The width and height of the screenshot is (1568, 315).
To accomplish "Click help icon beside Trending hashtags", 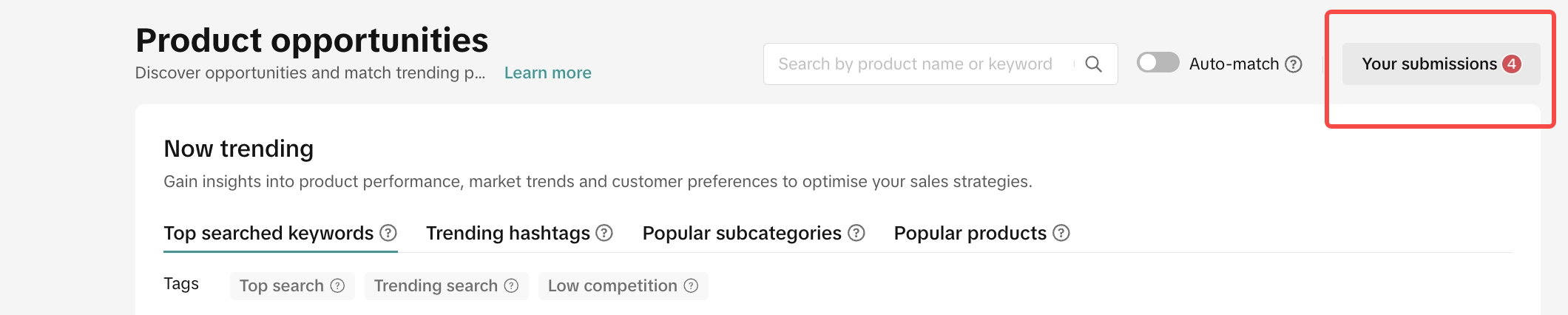I will click(604, 233).
